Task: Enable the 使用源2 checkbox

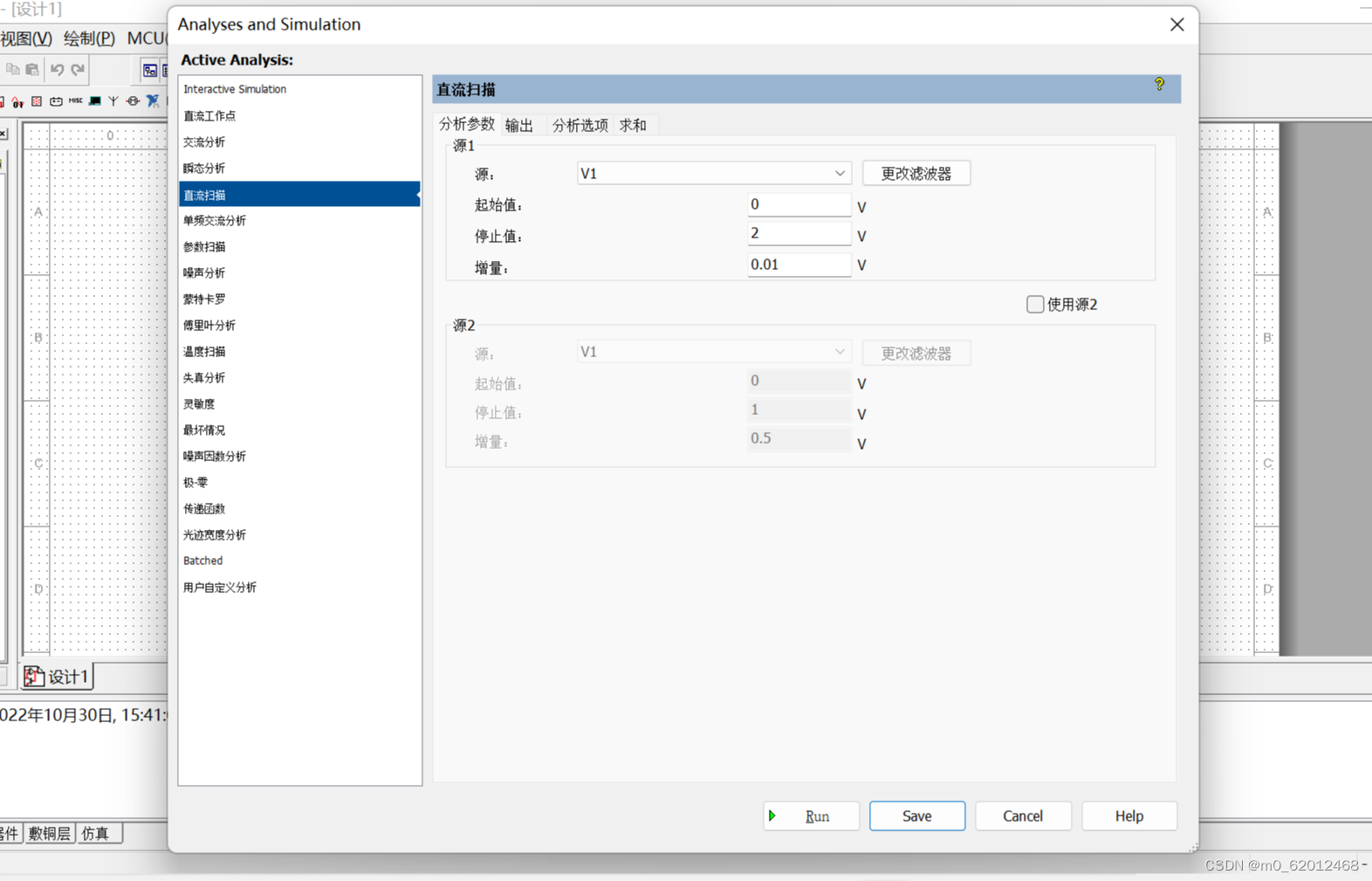Action: [1035, 304]
